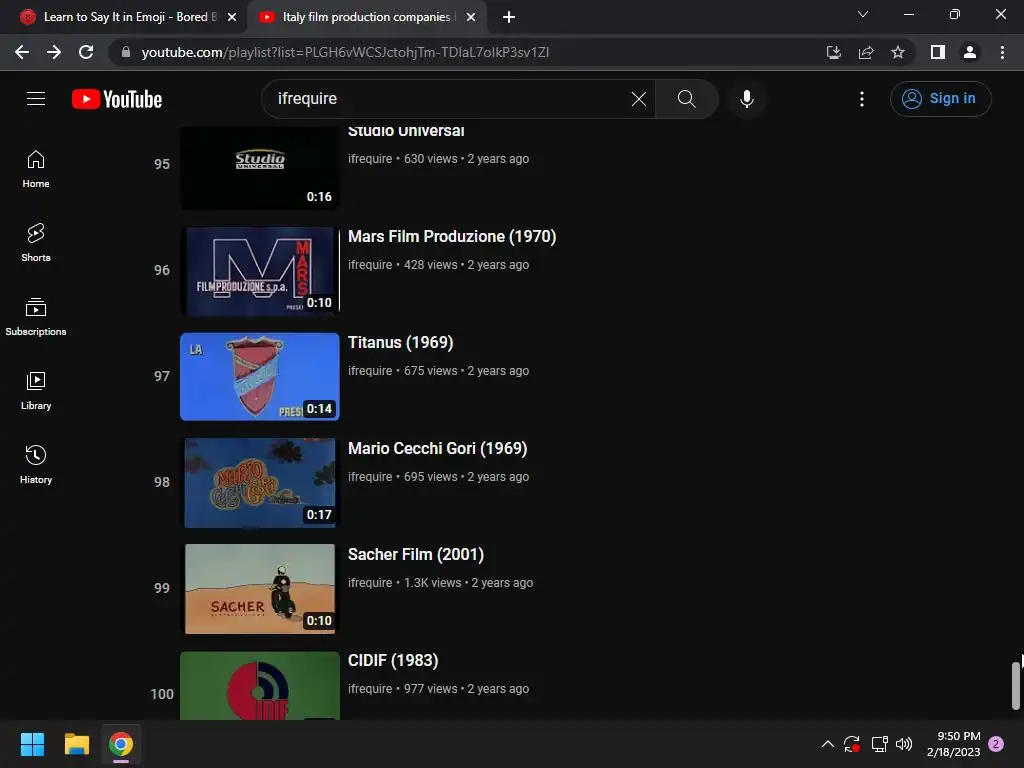Select the Italy film production companies tab

(x=366, y=17)
